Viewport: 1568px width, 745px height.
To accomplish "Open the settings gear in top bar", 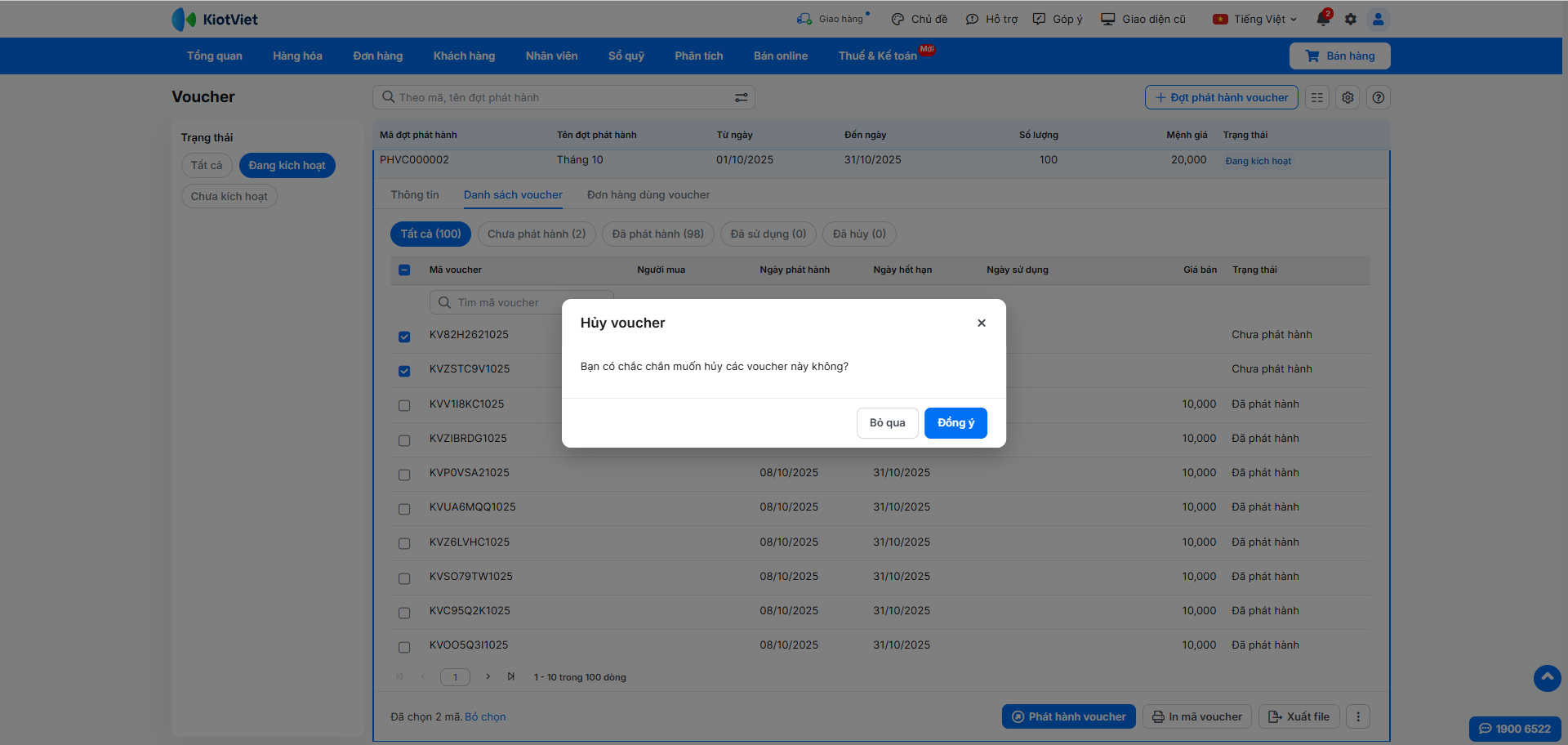I will tap(1351, 19).
